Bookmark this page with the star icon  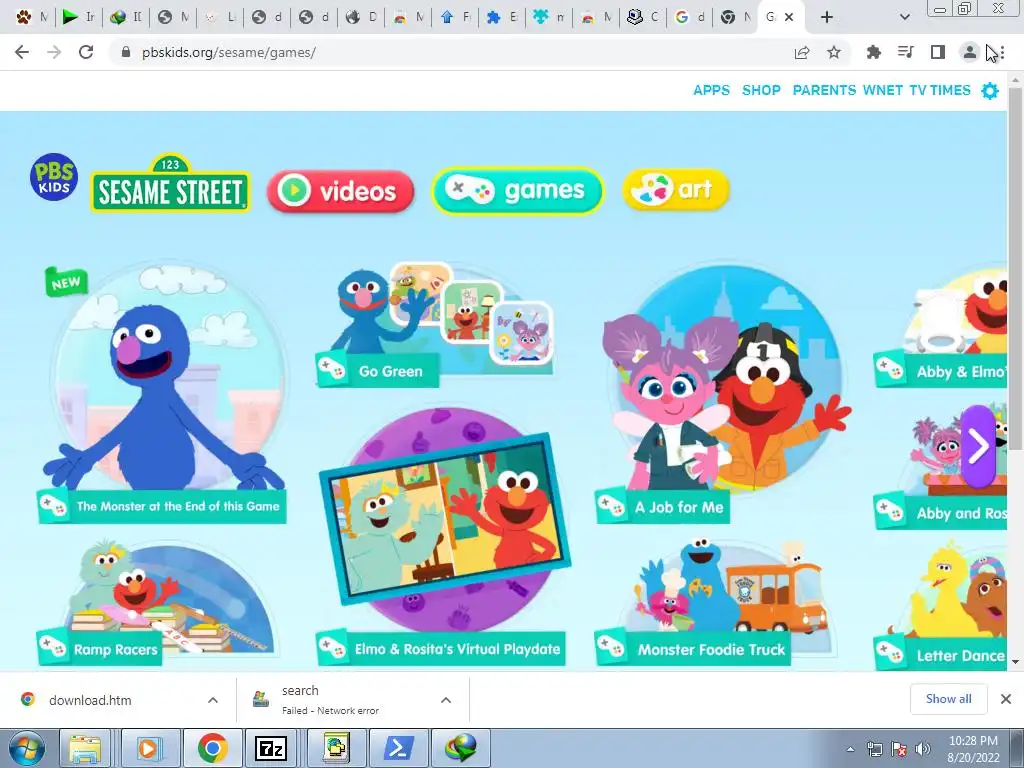pyautogui.click(x=833, y=52)
